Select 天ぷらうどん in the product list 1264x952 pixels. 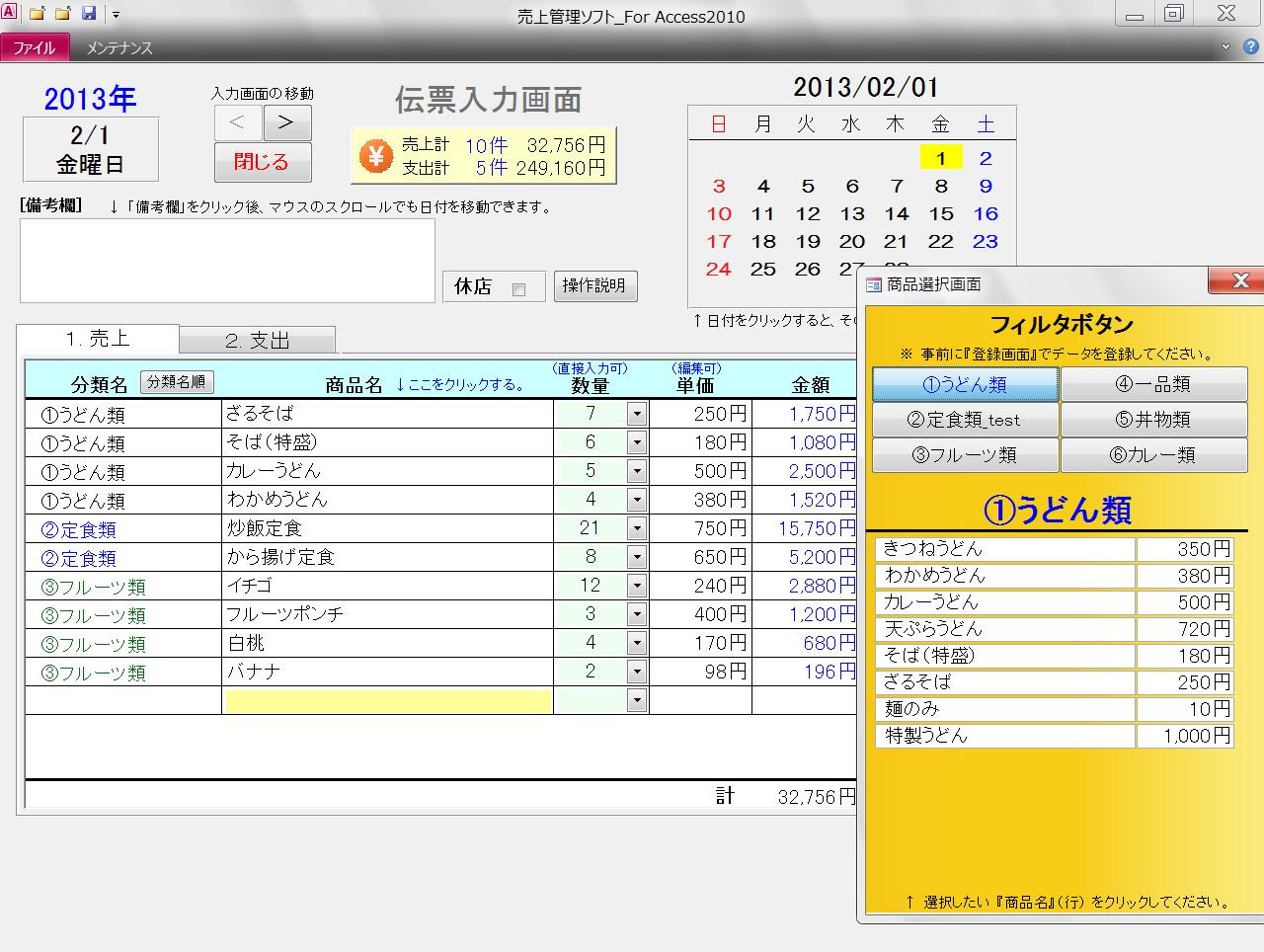pyautogui.click(x=1005, y=629)
